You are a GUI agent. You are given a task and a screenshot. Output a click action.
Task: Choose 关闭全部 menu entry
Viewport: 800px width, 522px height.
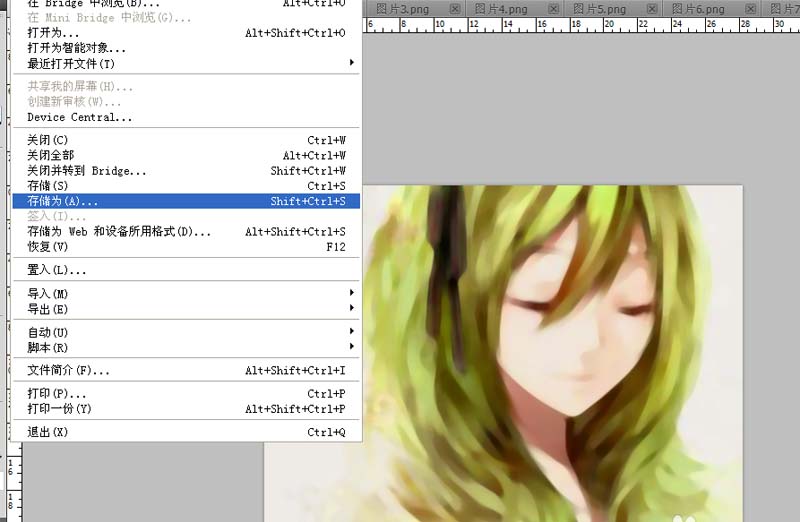[x=186, y=155]
